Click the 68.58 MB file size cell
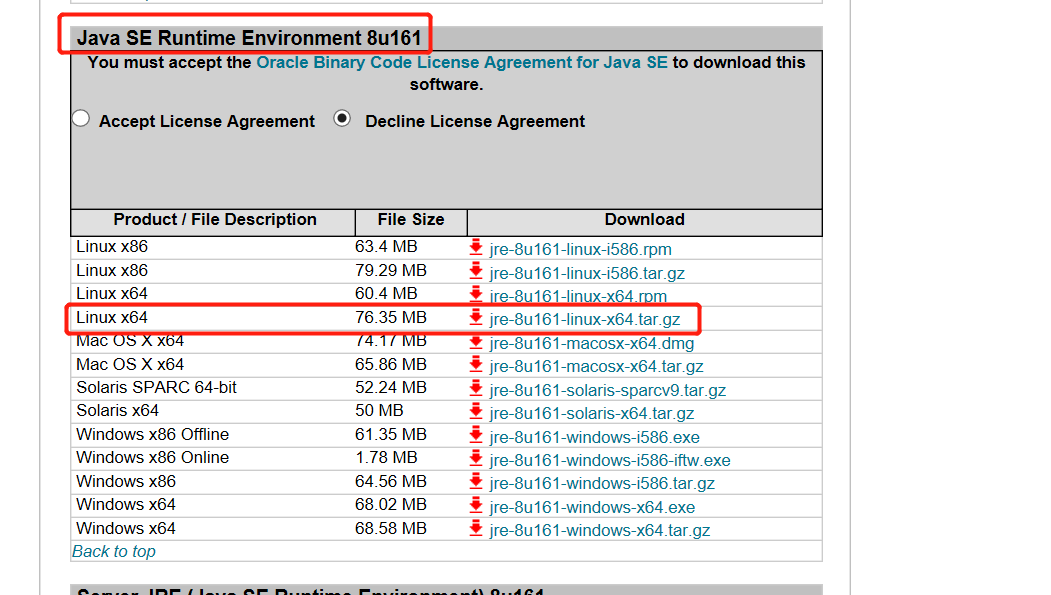 coord(391,529)
